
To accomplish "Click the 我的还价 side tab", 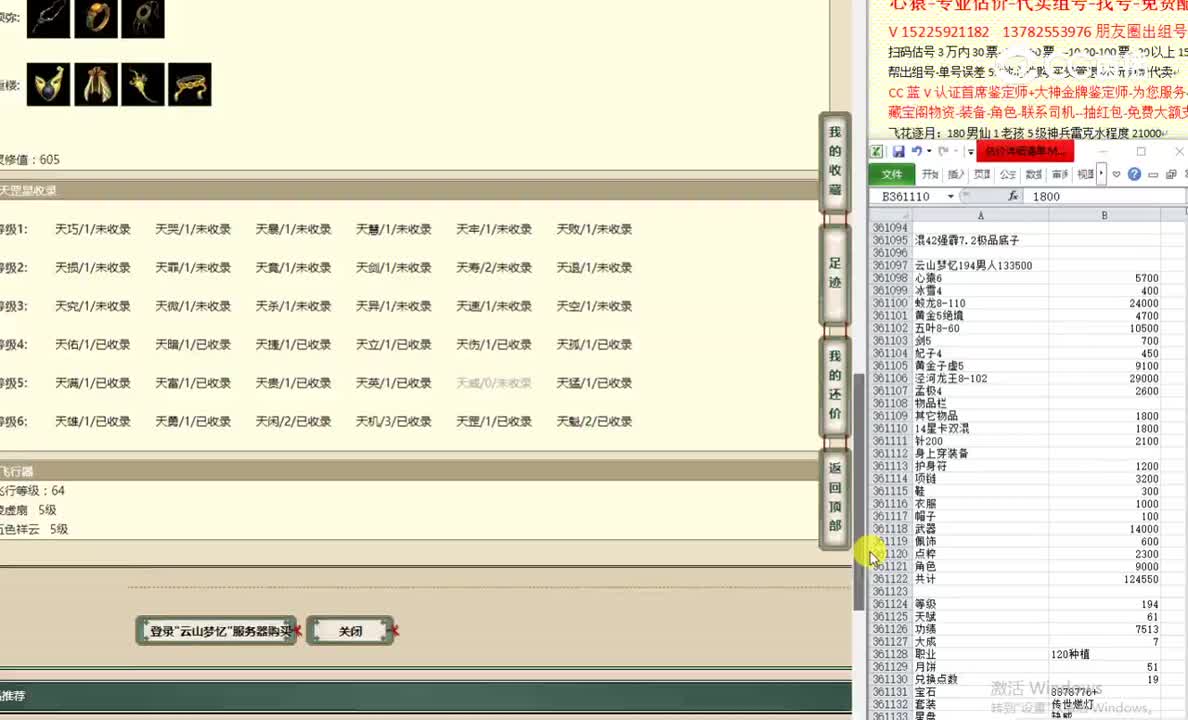I will tap(835, 385).
